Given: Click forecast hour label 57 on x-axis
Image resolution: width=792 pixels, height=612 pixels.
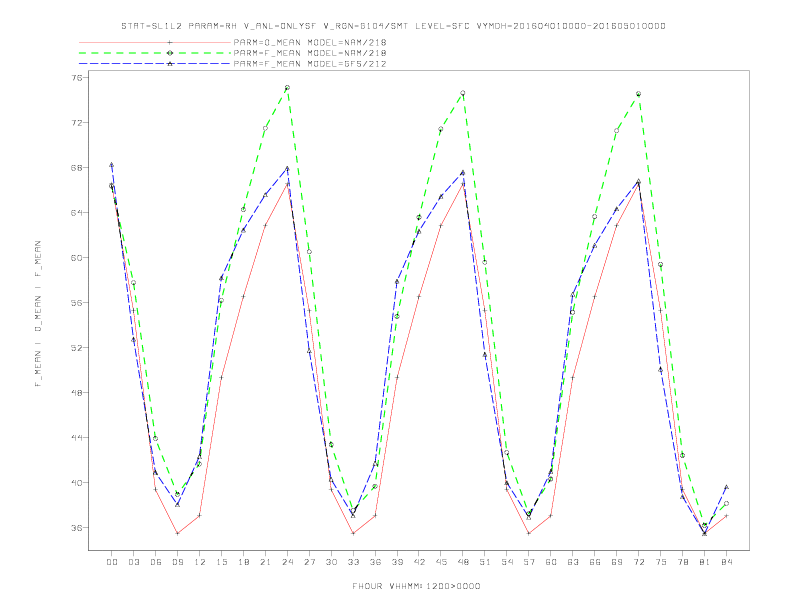Looking at the screenshot, I should [529, 562].
